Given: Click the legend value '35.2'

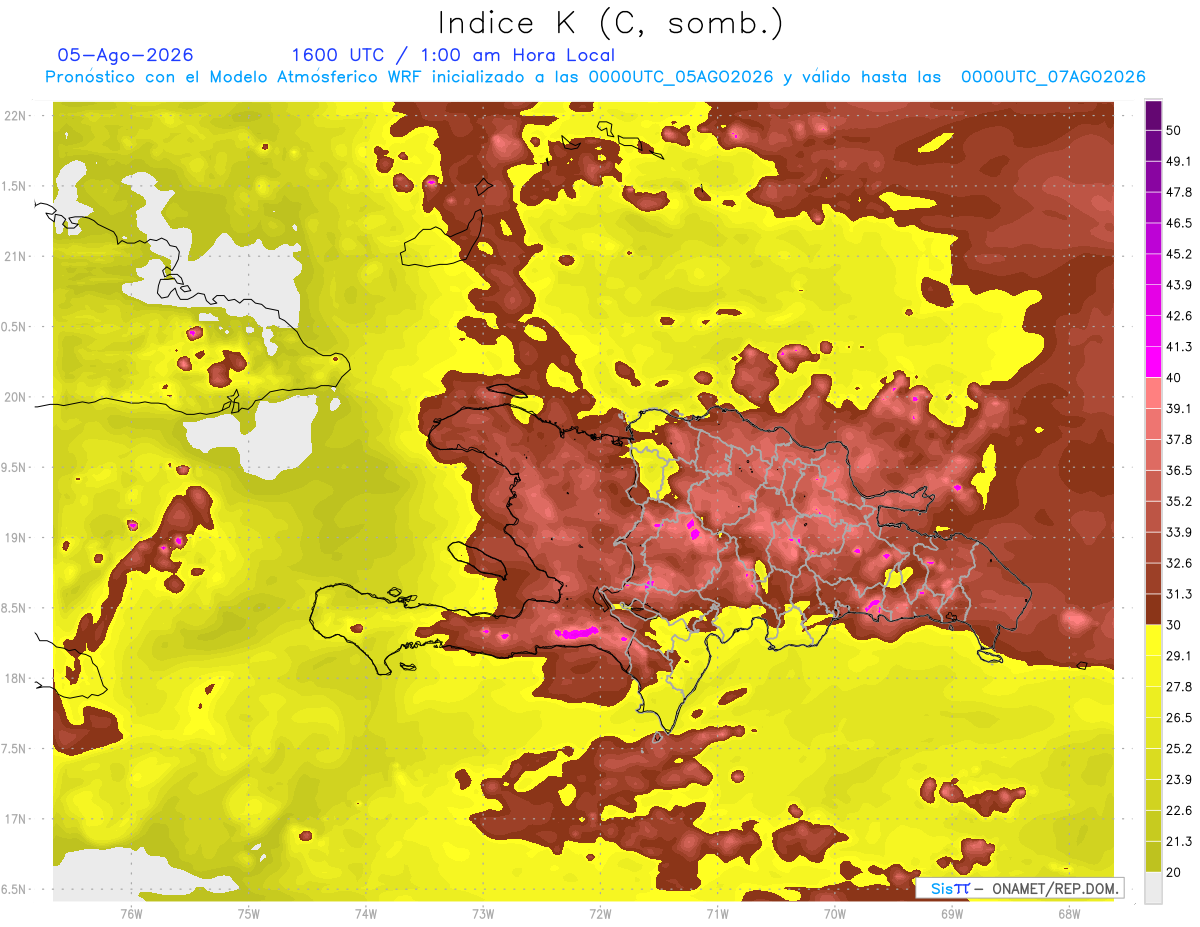Looking at the screenshot, I should click(x=1179, y=501).
